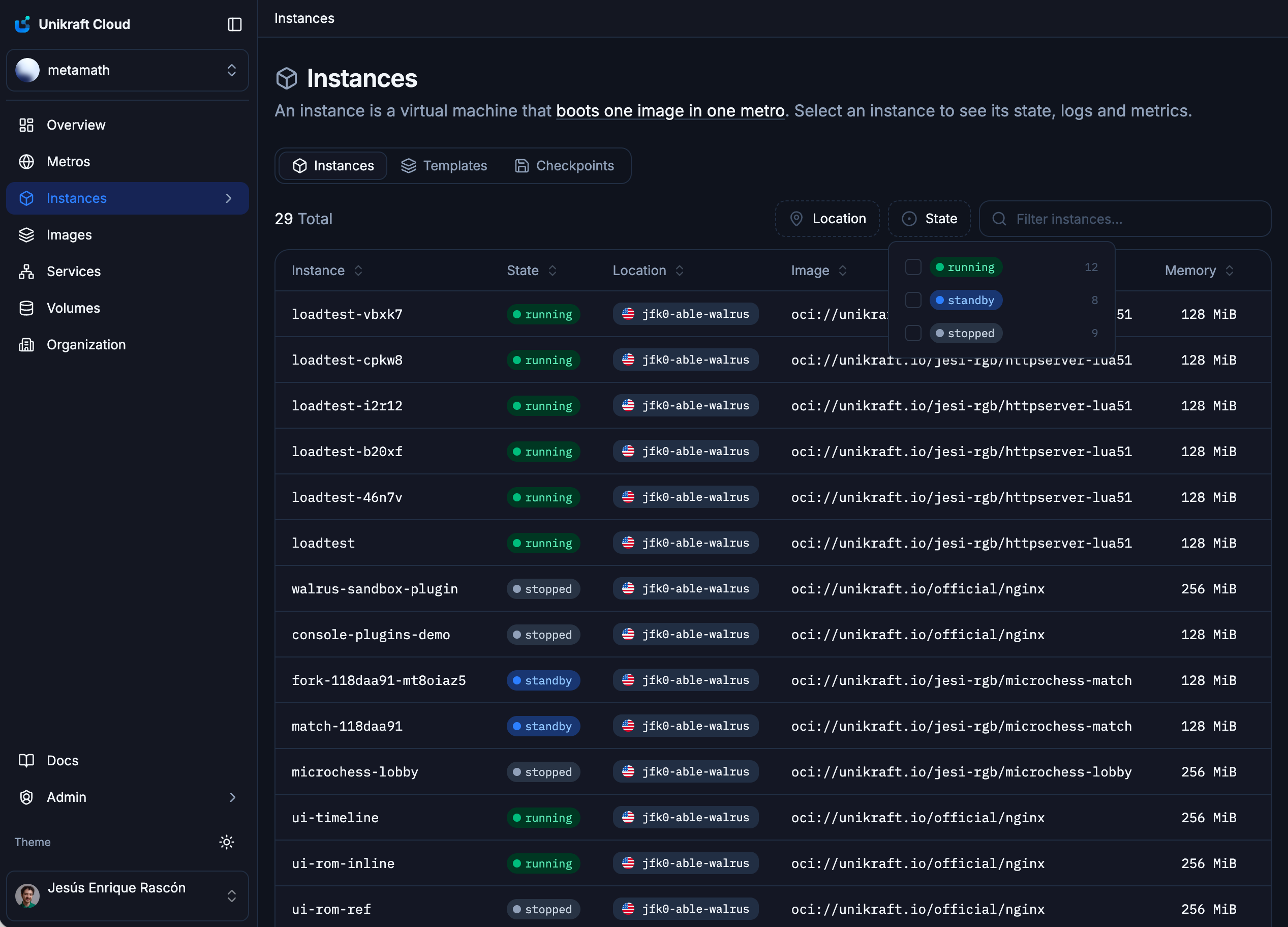Image resolution: width=1288 pixels, height=927 pixels.
Task: Open the Location filter dropdown
Action: pyautogui.click(x=827, y=219)
